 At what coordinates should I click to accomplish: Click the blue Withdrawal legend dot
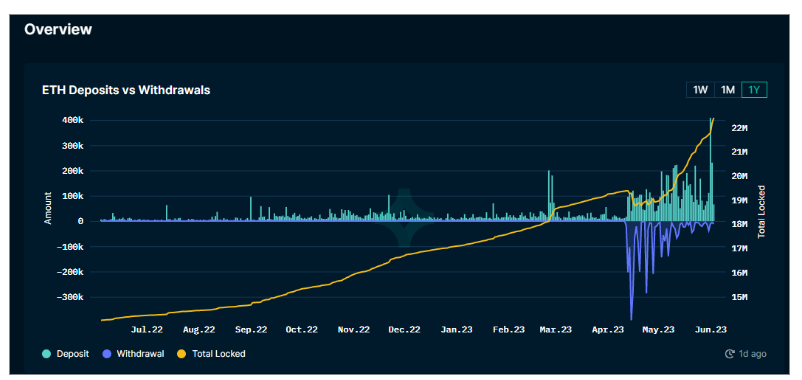coord(107,353)
